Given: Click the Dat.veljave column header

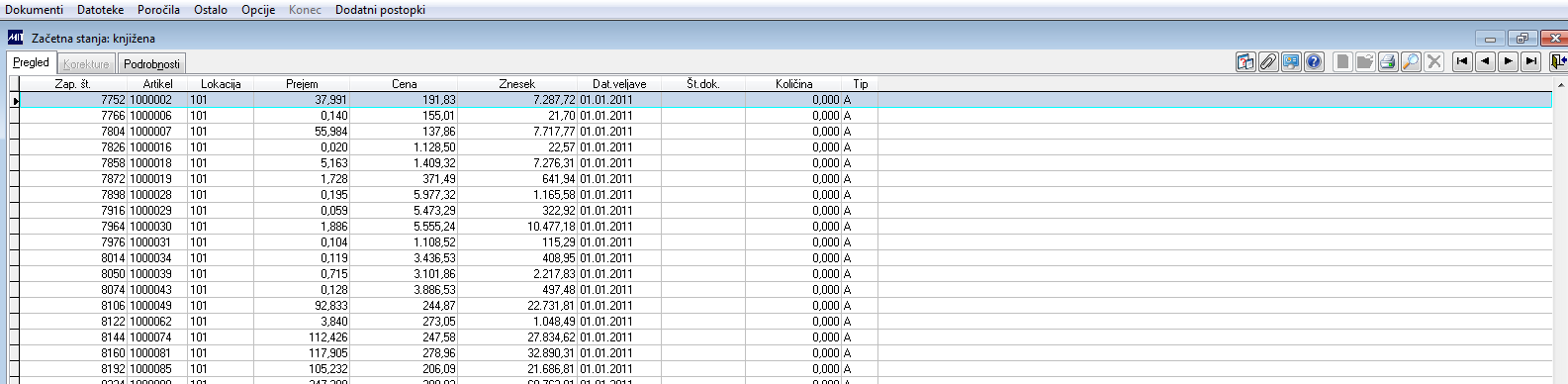Looking at the screenshot, I should tap(619, 84).
